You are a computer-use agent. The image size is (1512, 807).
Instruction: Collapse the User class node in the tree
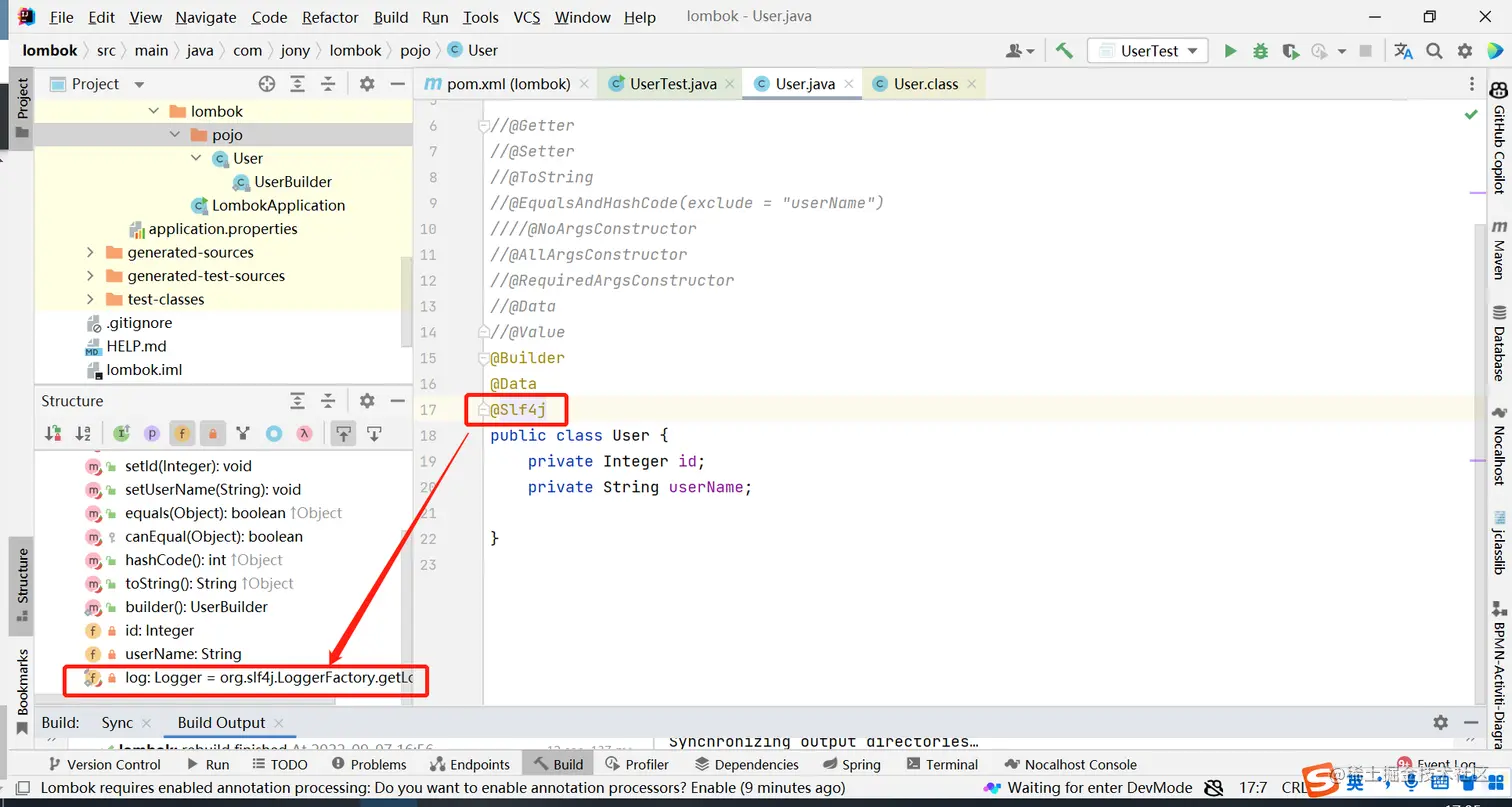196,158
